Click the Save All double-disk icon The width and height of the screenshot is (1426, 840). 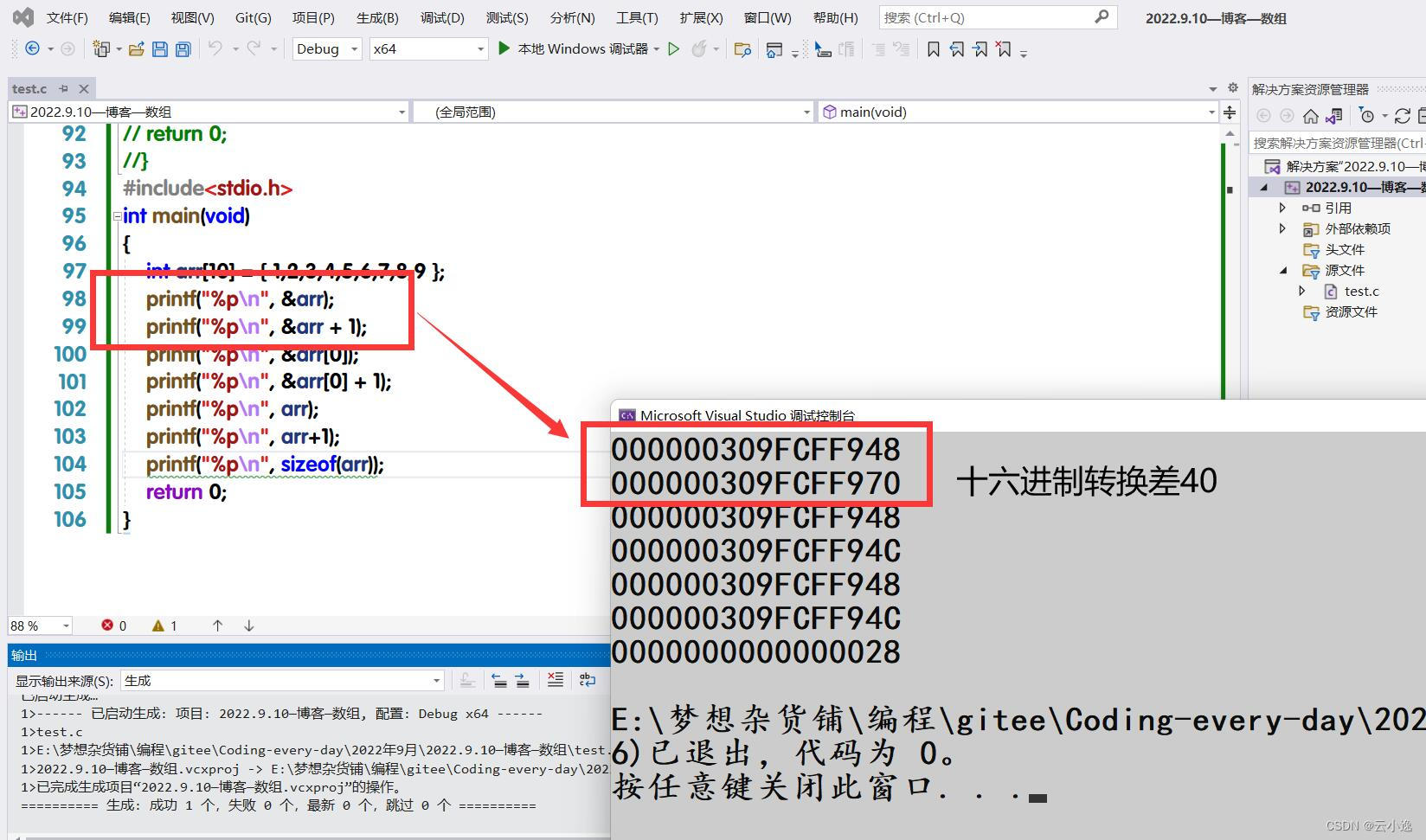183,49
